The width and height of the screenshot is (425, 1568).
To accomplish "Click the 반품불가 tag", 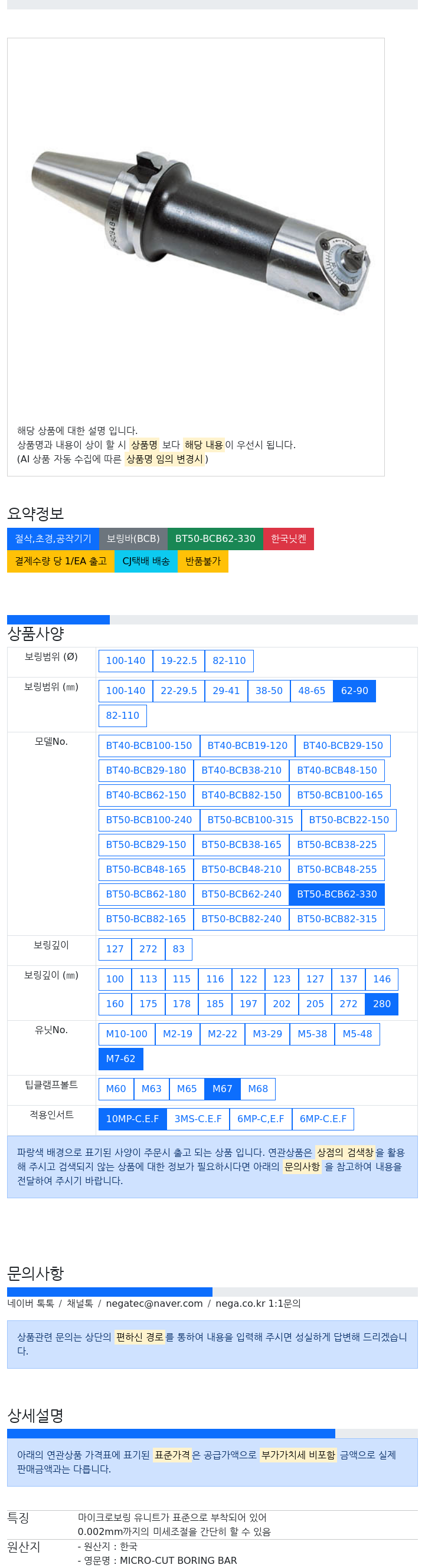I will [202, 561].
